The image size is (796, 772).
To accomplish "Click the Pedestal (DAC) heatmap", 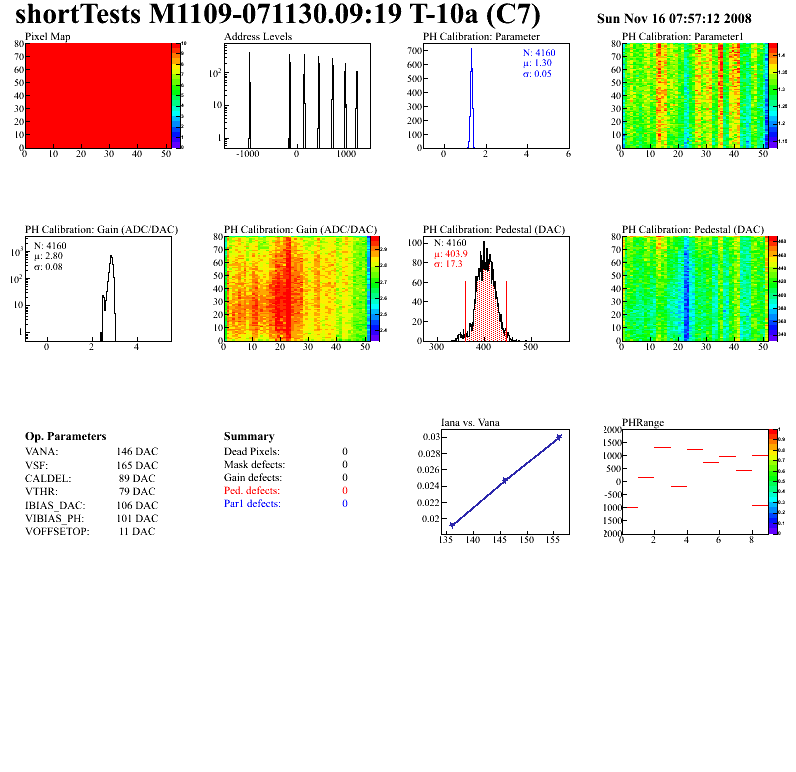I will tap(695, 289).
